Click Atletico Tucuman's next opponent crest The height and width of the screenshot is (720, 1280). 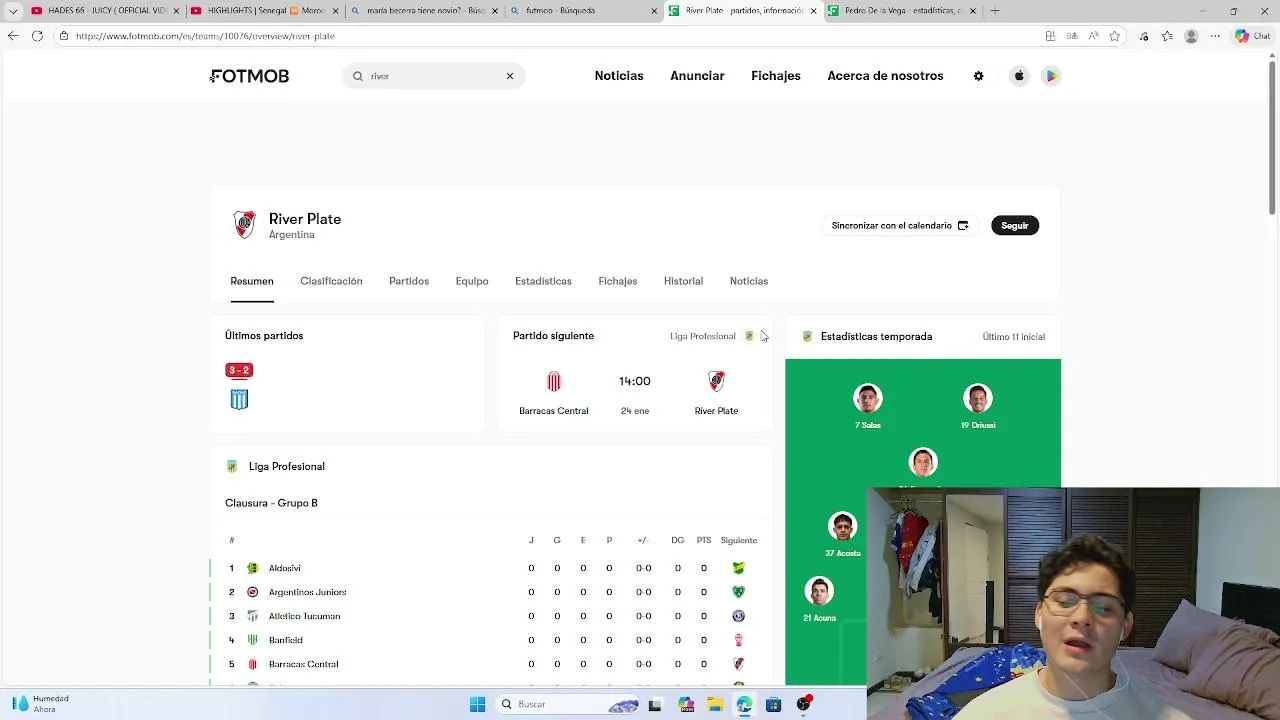click(x=739, y=616)
